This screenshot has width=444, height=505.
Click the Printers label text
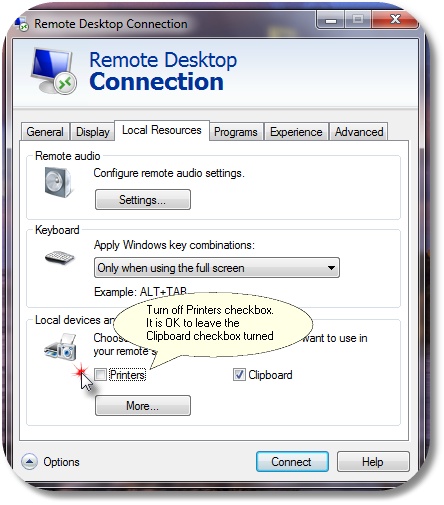coord(128,375)
